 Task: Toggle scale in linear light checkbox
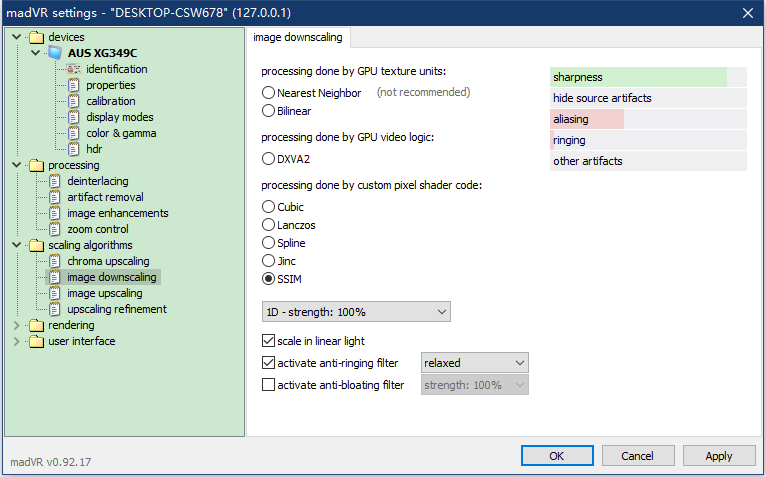[268, 341]
